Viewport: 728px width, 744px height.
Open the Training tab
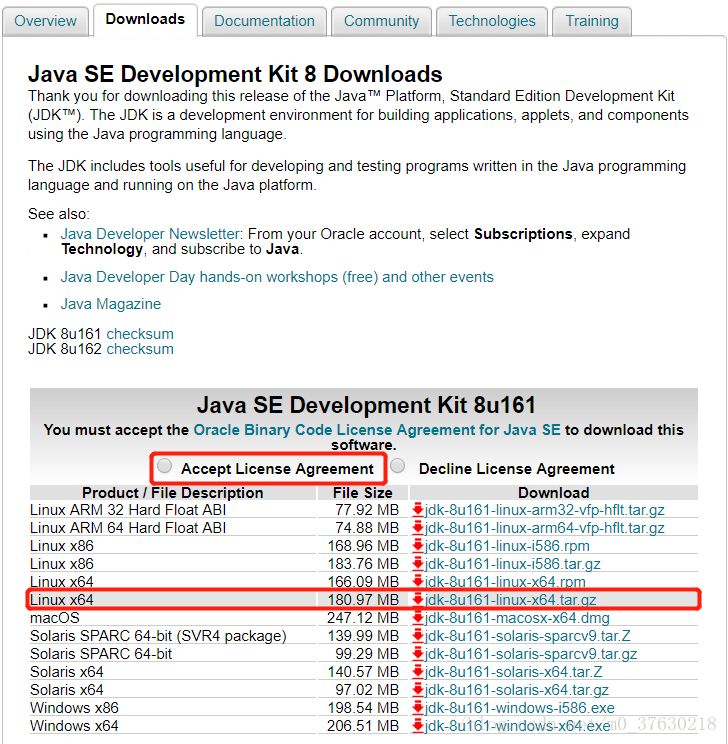point(592,21)
